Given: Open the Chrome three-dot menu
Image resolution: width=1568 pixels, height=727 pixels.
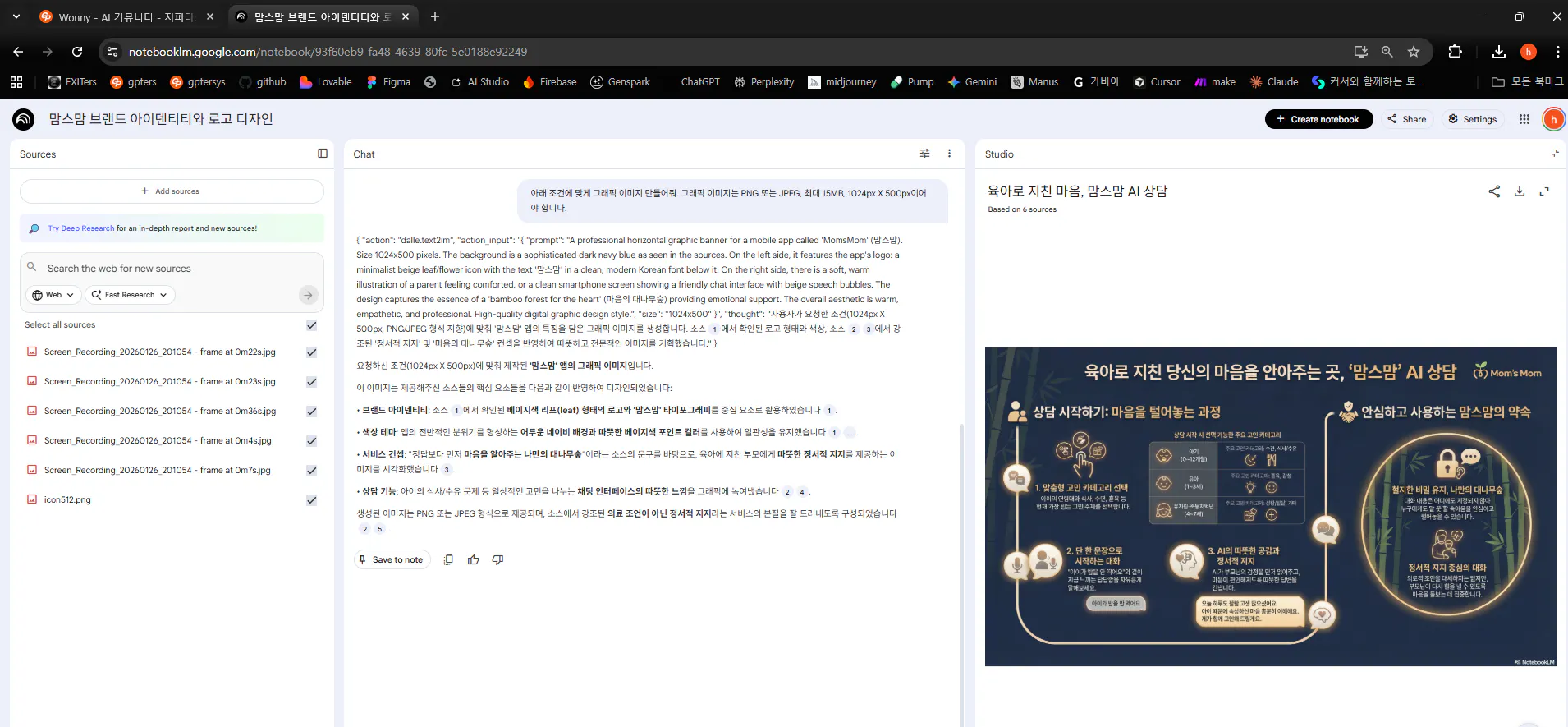Looking at the screenshot, I should 1557,52.
